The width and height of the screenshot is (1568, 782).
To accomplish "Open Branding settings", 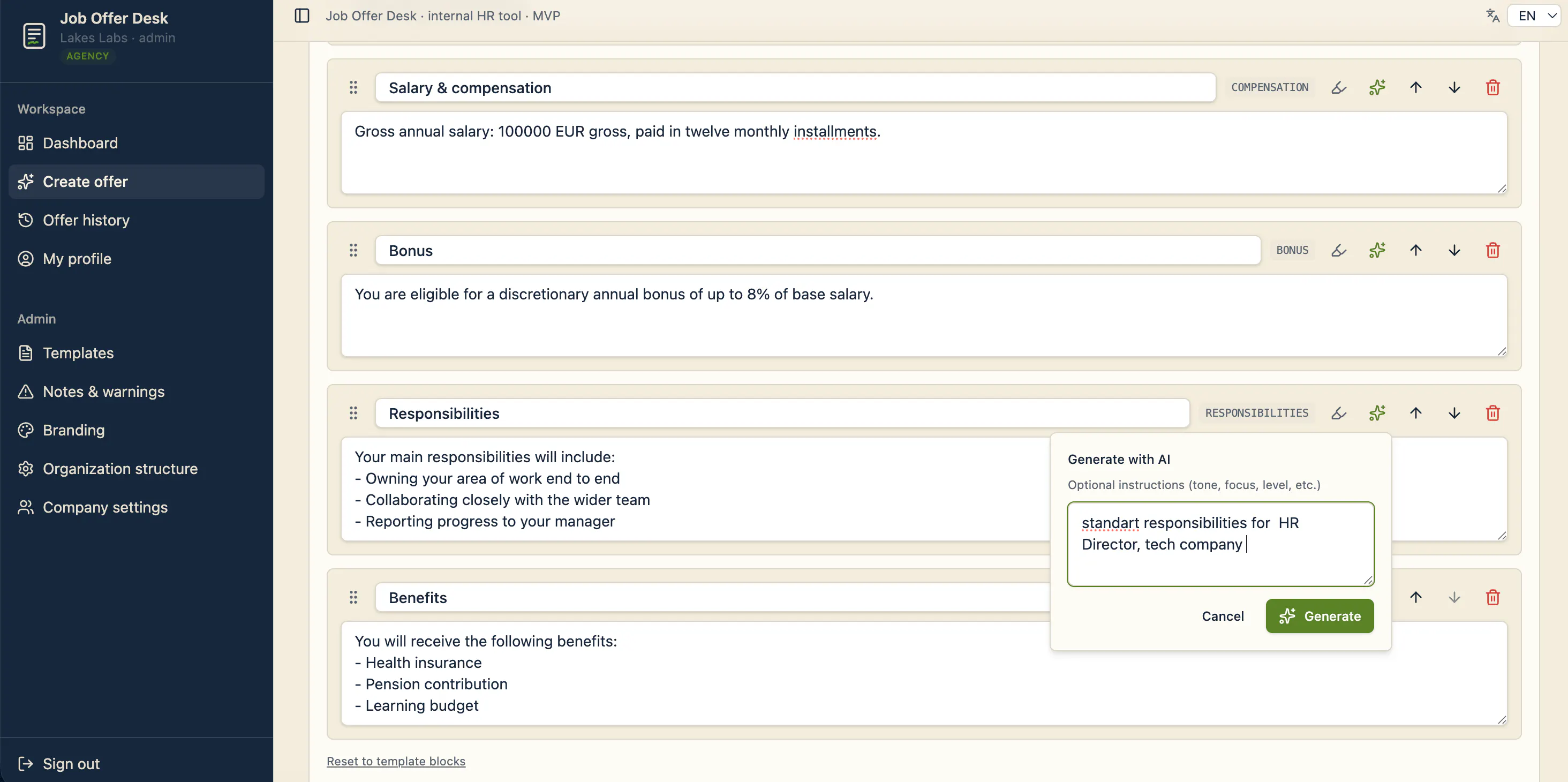I will point(137,430).
